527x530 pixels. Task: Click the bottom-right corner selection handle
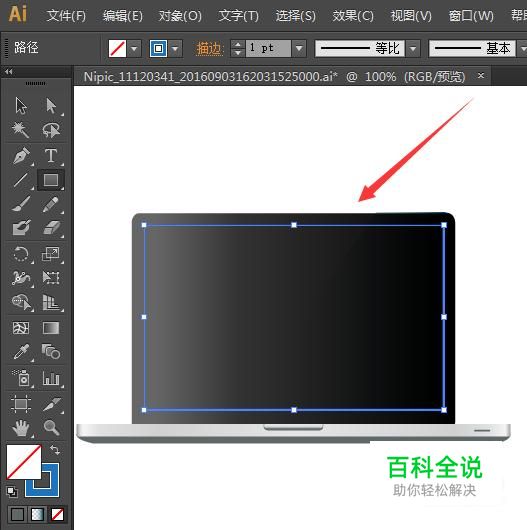(444, 410)
